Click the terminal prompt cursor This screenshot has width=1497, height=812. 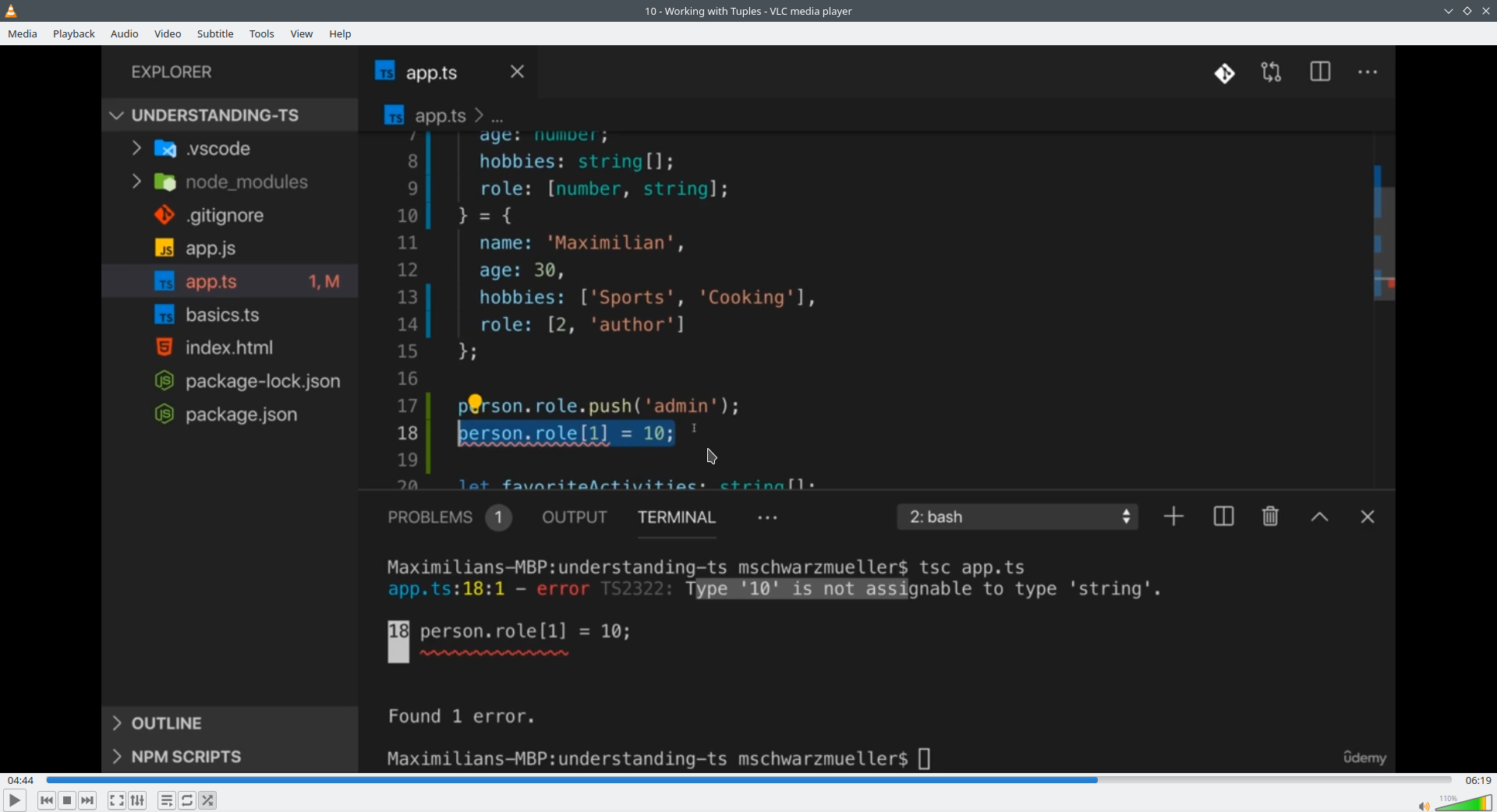tap(925, 758)
